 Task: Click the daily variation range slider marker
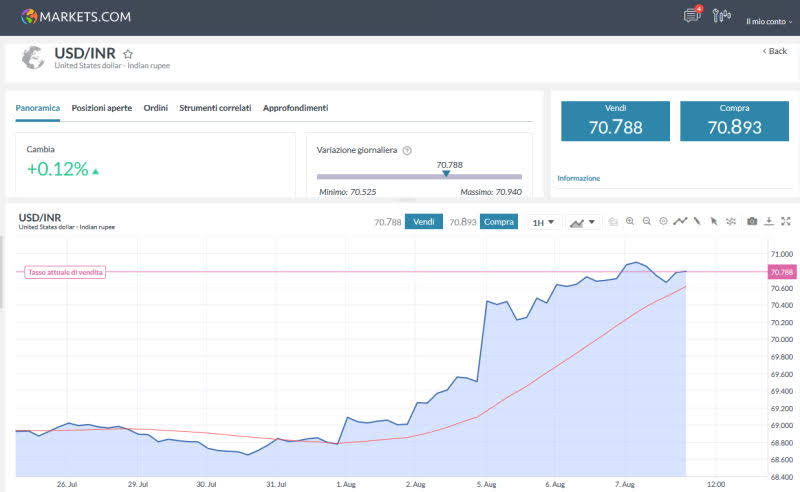446,174
